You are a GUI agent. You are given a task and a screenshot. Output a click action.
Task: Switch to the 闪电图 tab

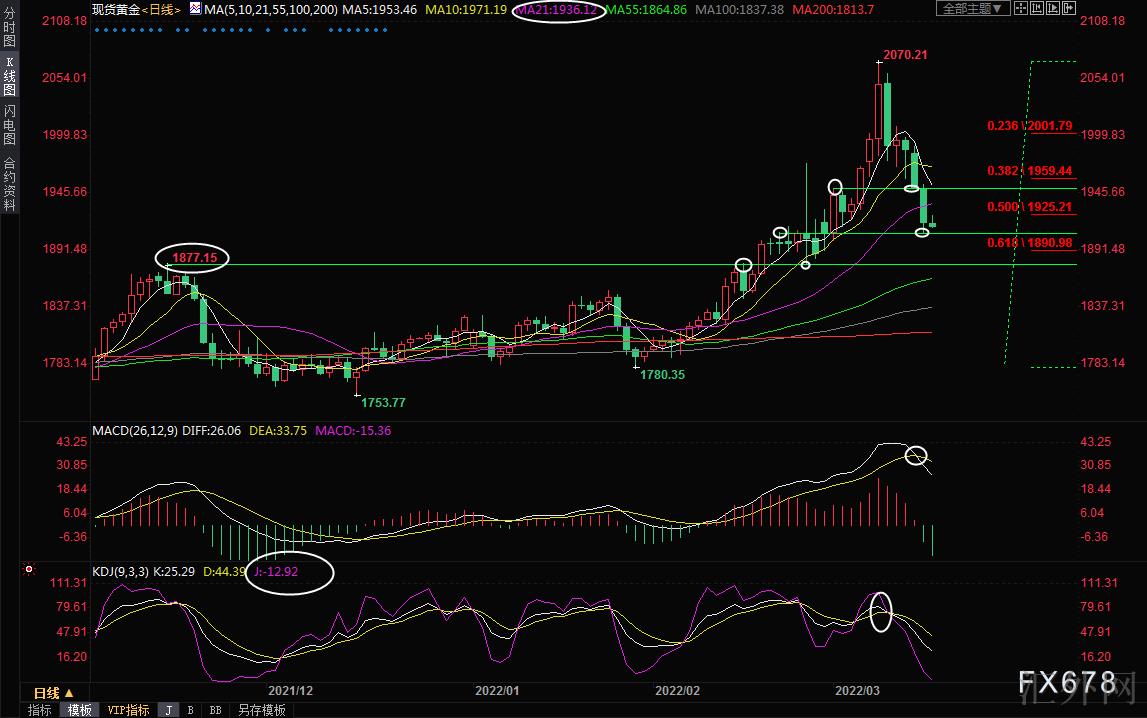9,125
